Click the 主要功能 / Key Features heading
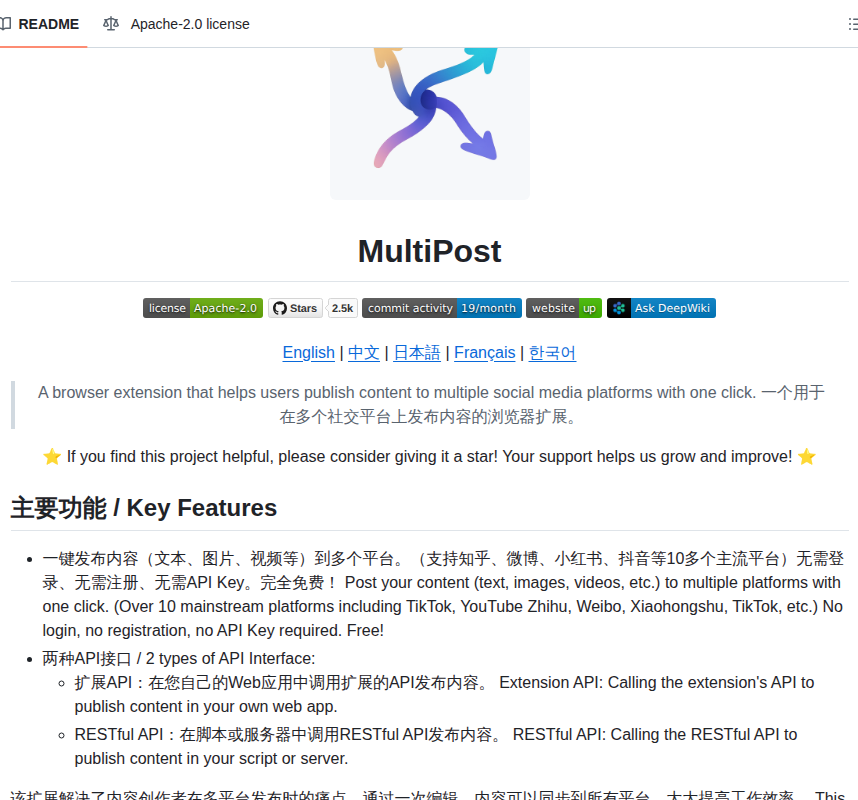The width and height of the screenshot is (858, 800). click(x=144, y=508)
